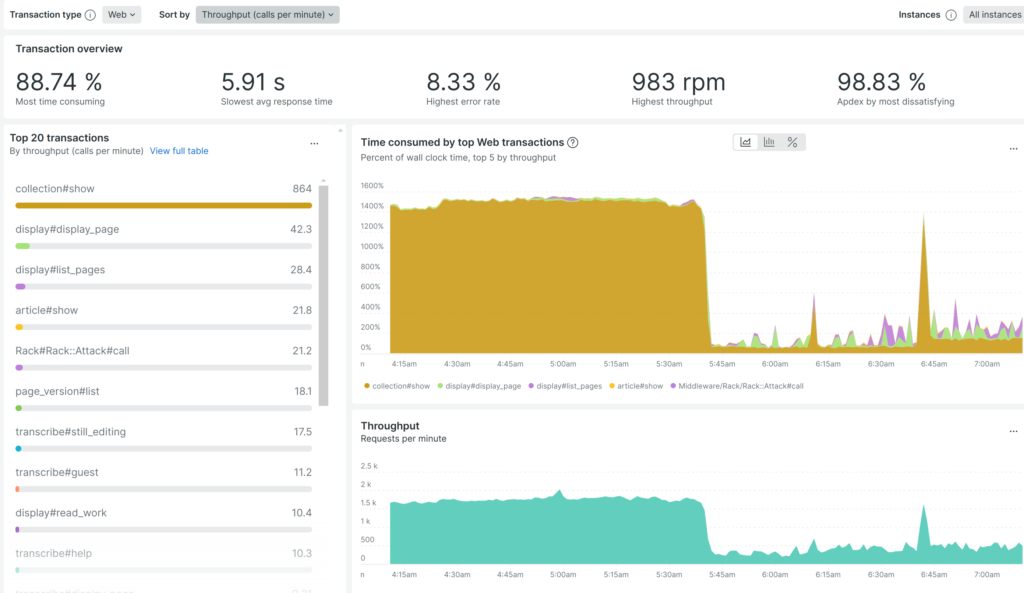
Task: Open the Web transaction type dropdown
Action: pyautogui.click(x=121, y=14)
